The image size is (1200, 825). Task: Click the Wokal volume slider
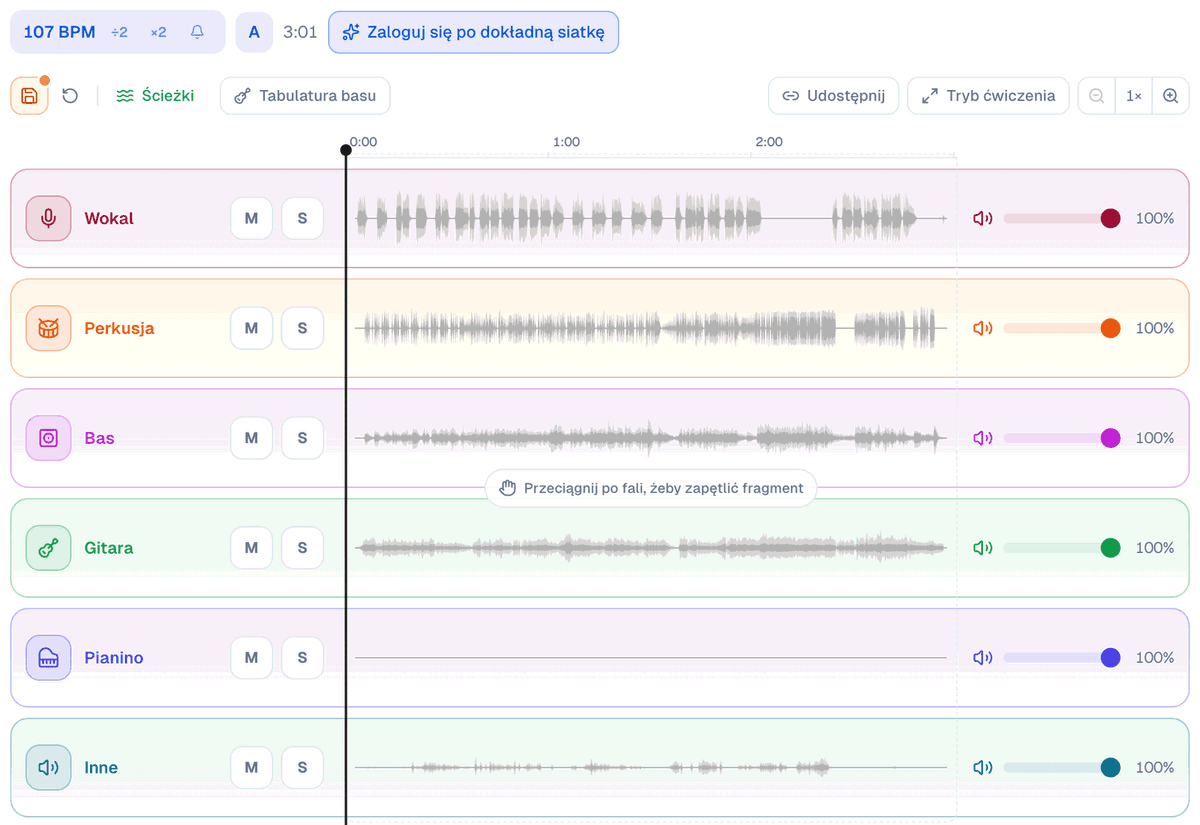(x=1061, y=218)
